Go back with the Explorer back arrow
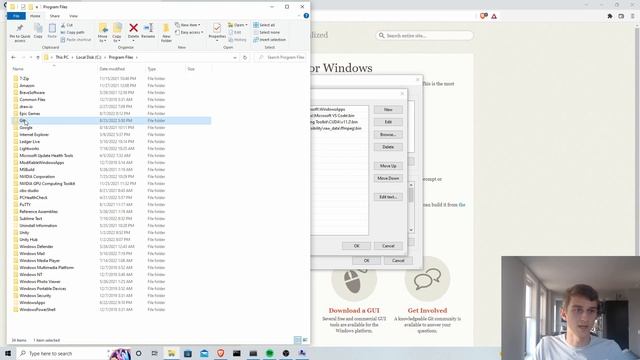The image size is (640, 360). coord(13,58)
